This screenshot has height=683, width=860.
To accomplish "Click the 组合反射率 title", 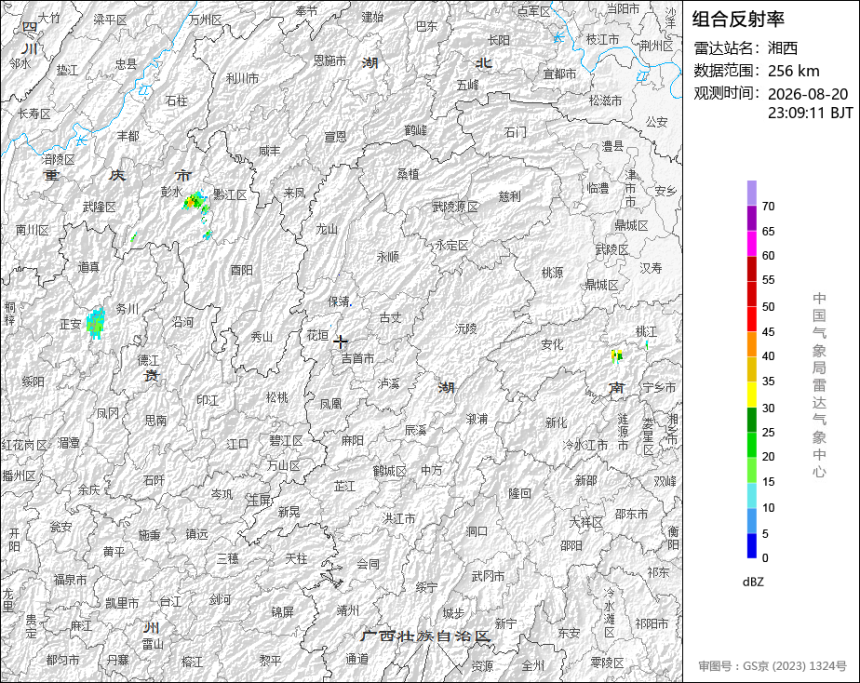I will [x=738, y=19].
